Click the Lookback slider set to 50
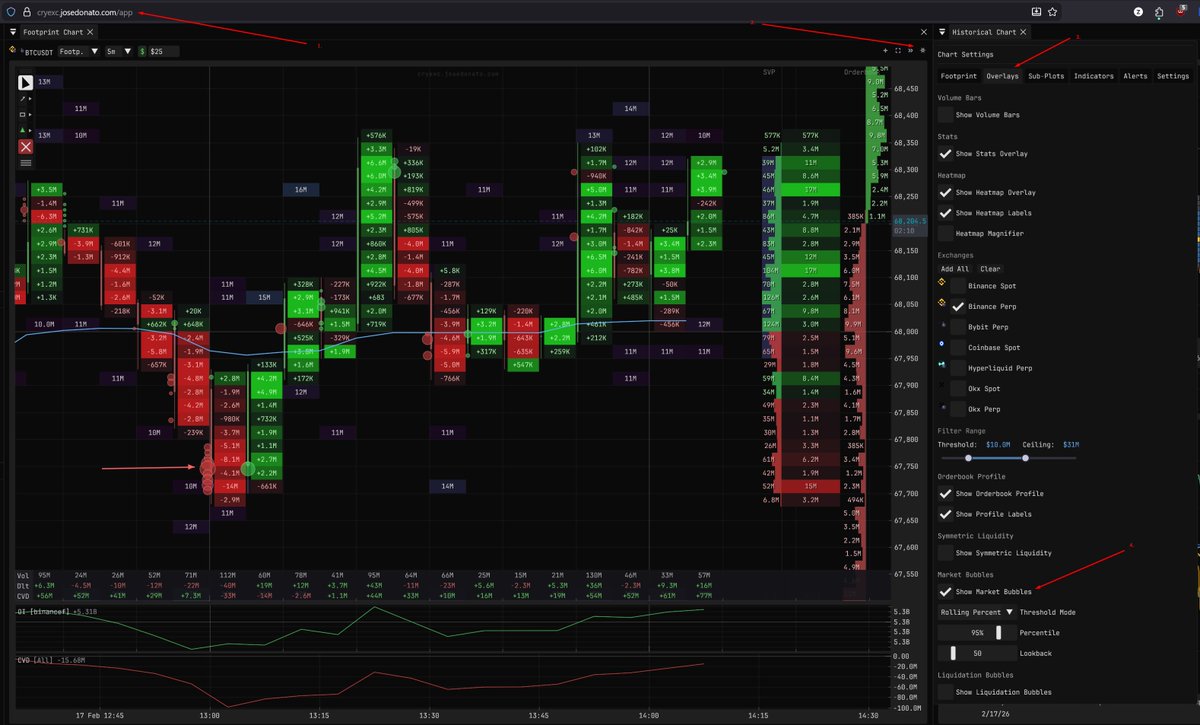 tap(977, 653)
